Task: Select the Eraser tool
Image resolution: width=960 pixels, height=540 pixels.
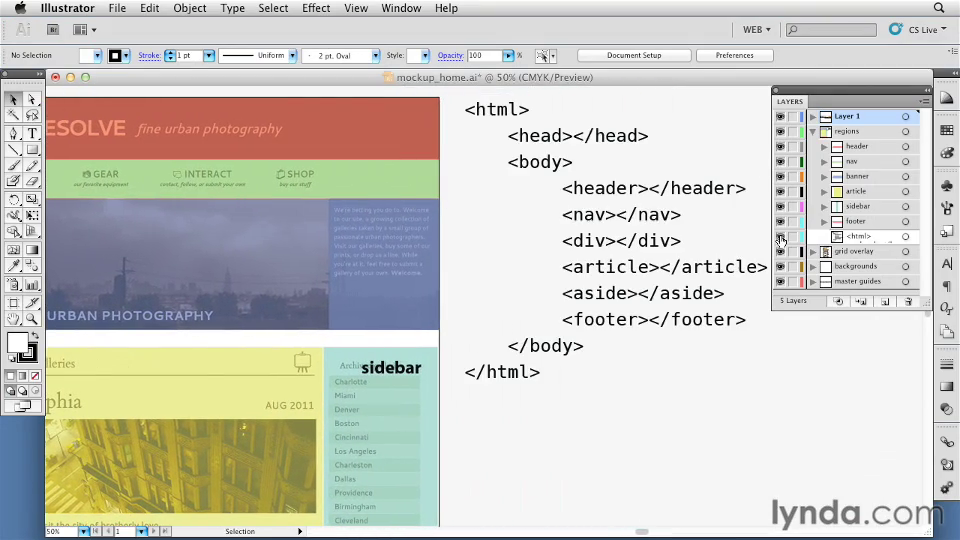Action: pyautogui.click(x=32, y=181)
